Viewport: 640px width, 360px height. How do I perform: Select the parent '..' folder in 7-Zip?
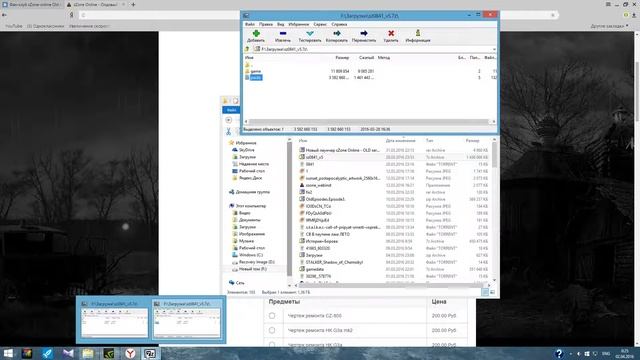pyautogui.click(x=250, y=64)
